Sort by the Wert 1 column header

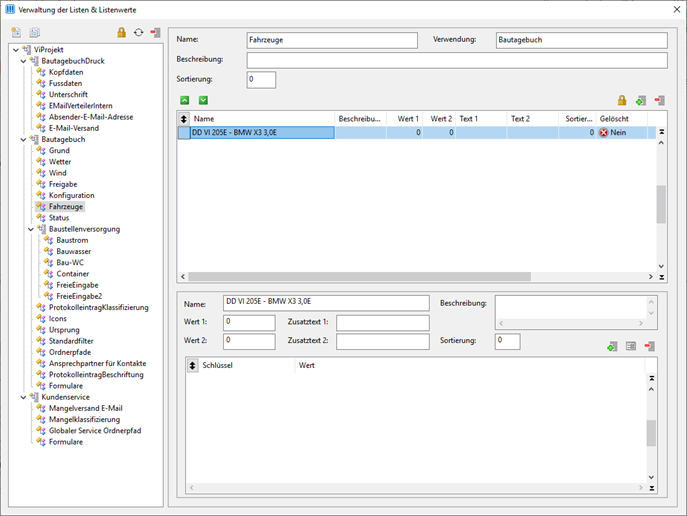pyautogui.click(x=404, y=119)
